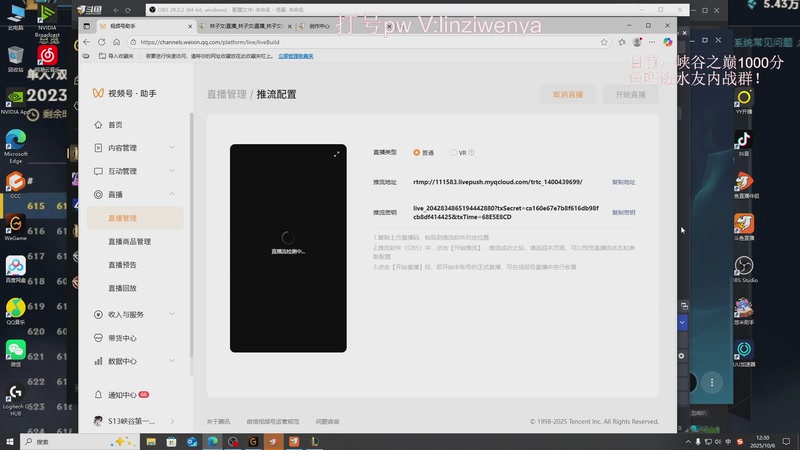Click the VR help info icon

point(471,153)
